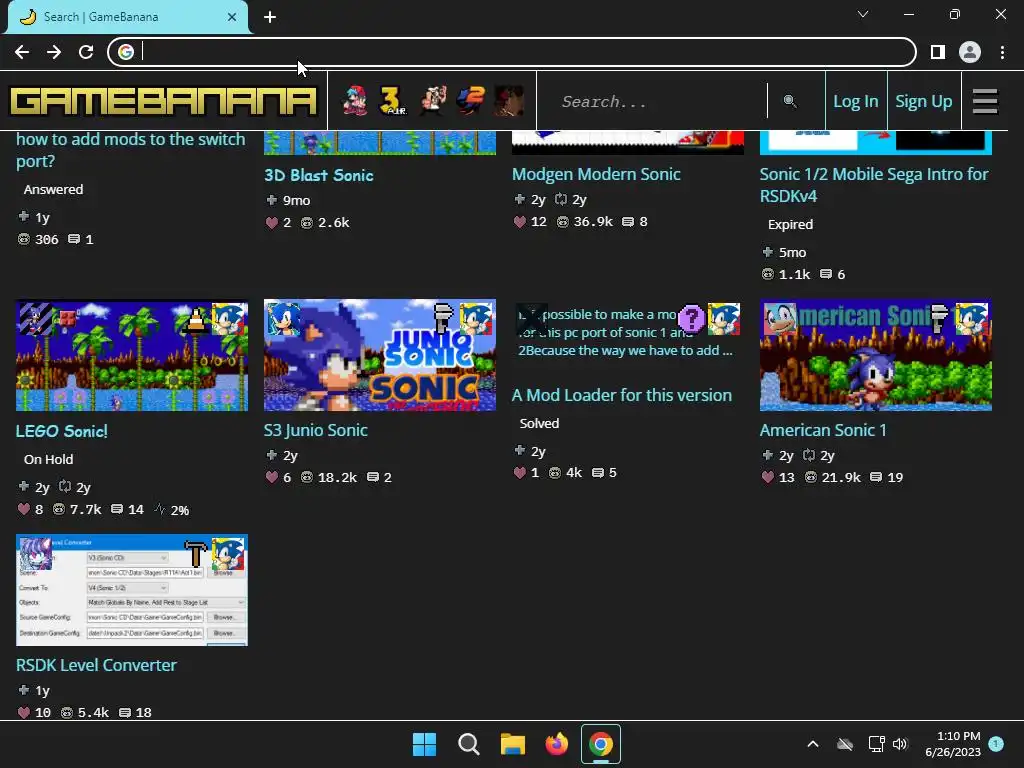Image resolution: width=1024 pixels, height=768 pixels.
Task: Reload the current page
Action: [86, 52]
